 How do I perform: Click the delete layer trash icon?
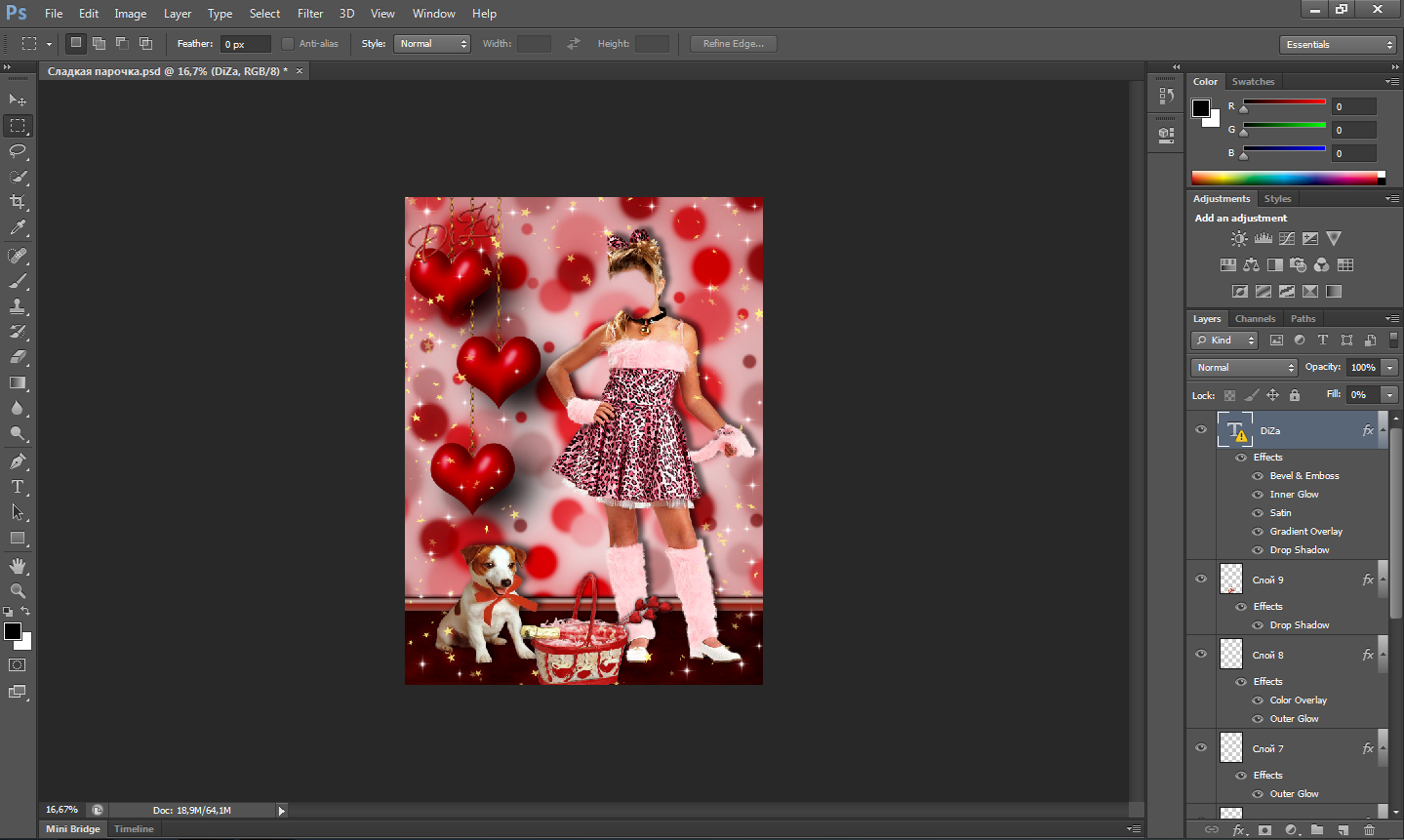1369,830
